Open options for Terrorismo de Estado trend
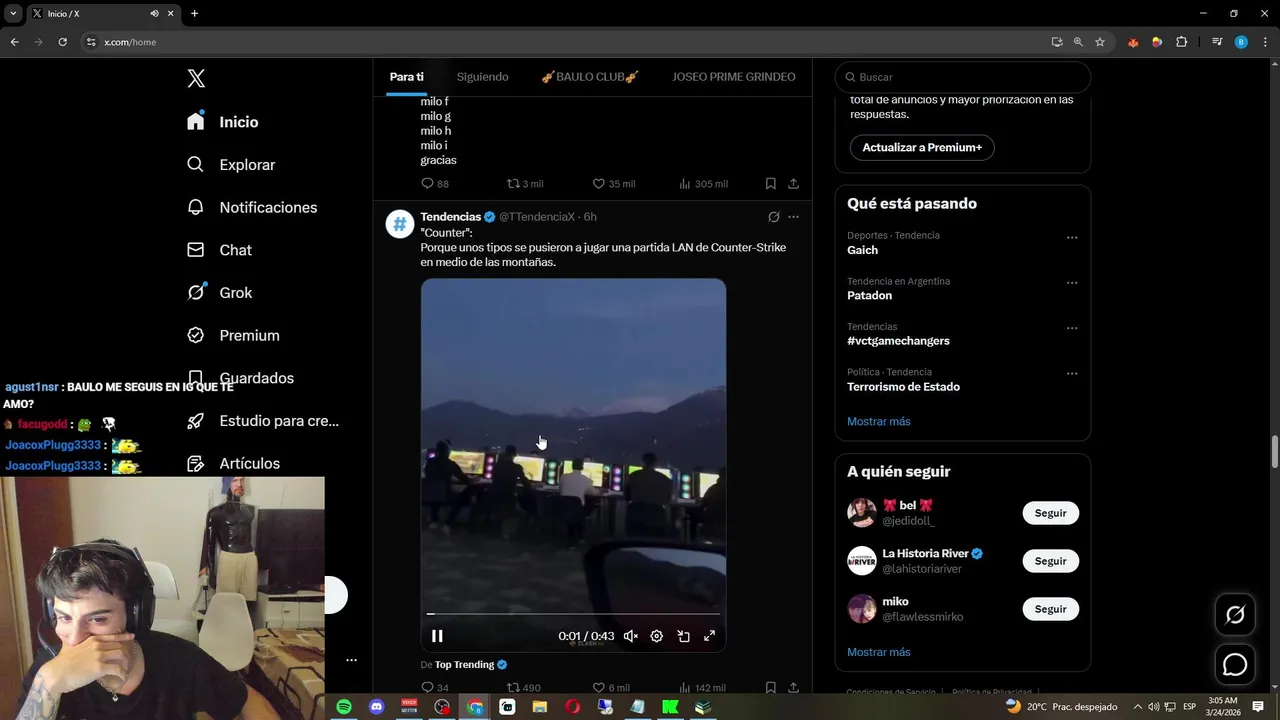Image resolution: width=1280 pixels, height=720 pixels. pyautogui.click(x=1072, y=374)
